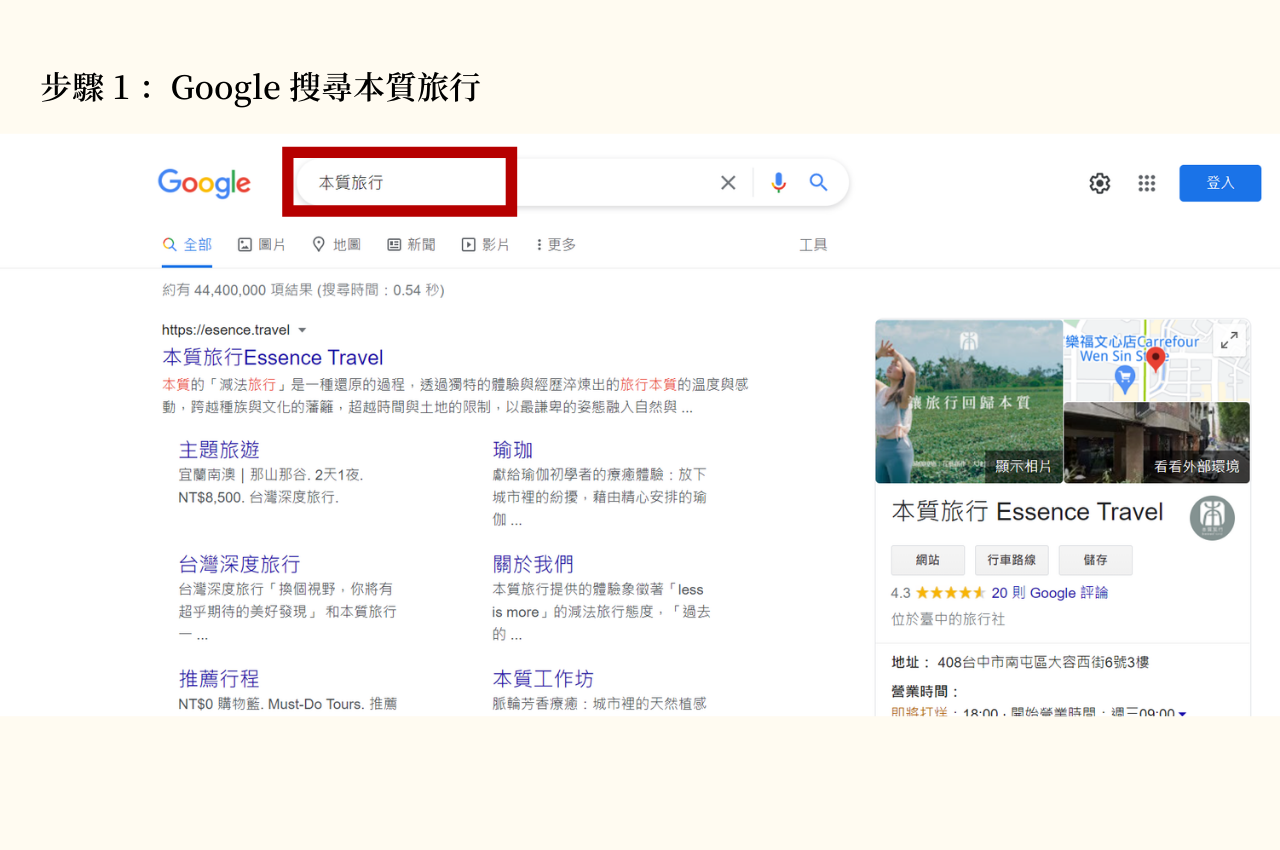Screen dimensions: 1280x850
Task: Open the 台灣深度旅行 sitelink
Action: [x=239, y=564]
